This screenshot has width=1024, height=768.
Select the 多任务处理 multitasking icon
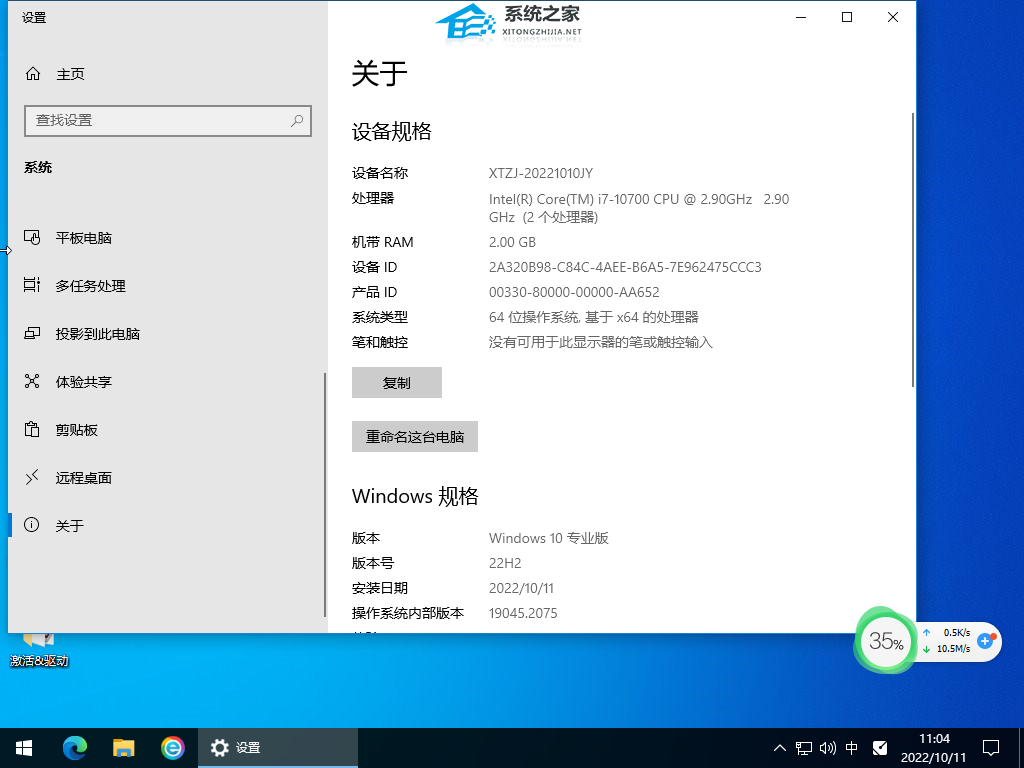tap(33, 286)
